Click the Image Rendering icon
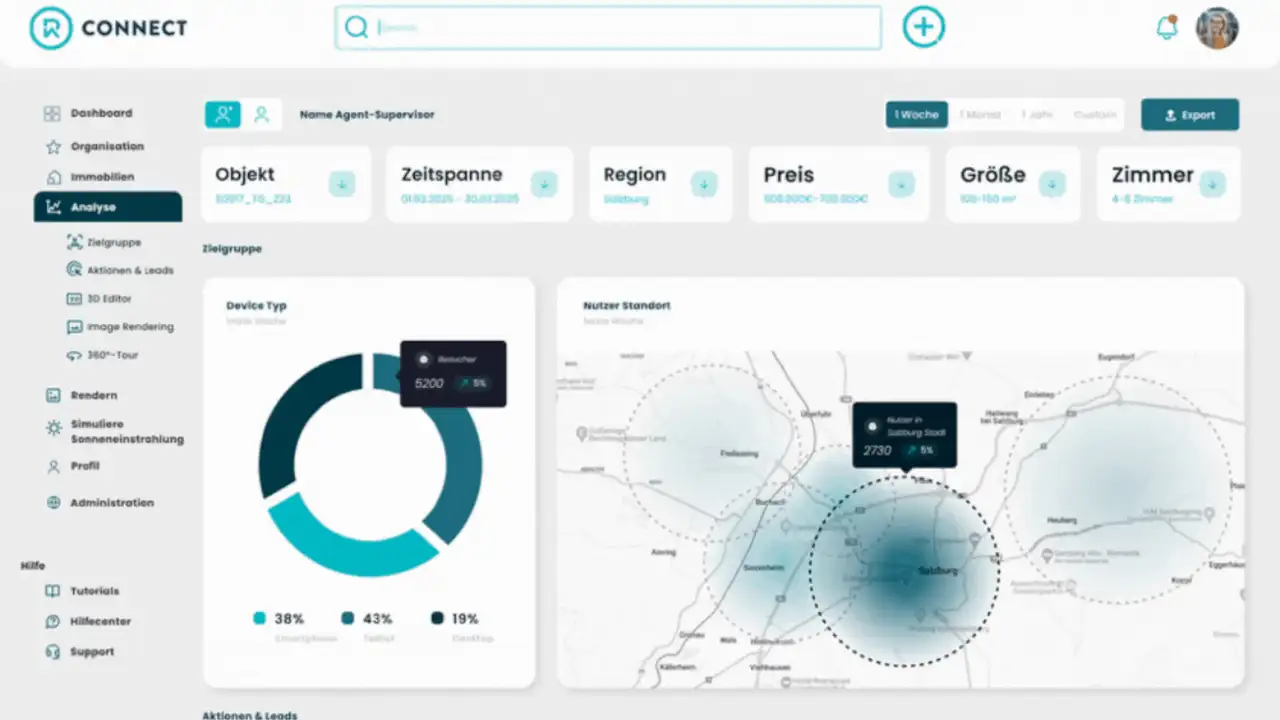Viewport: 1280px width, 720px height. (x=74, y=327)
